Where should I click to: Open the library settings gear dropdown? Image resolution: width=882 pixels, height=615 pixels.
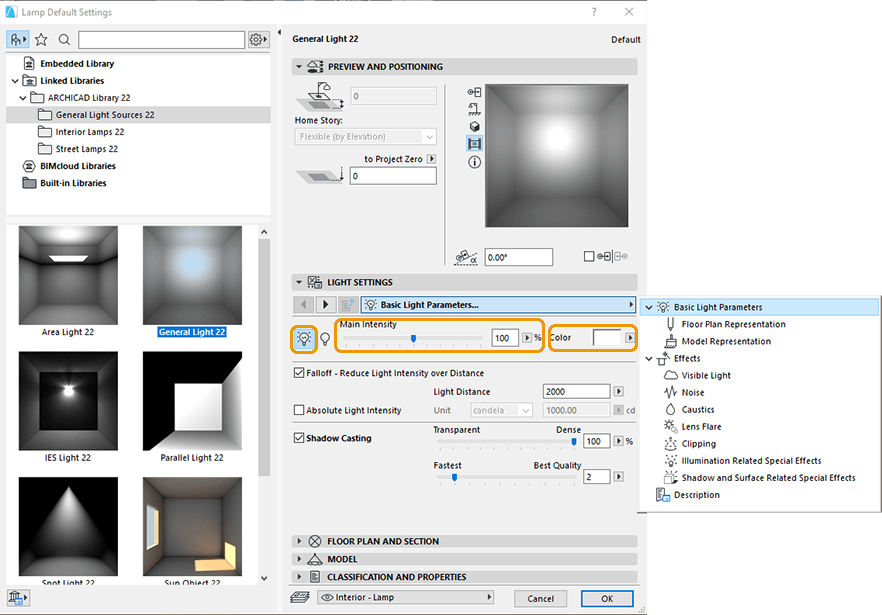click(x=258, y=39)
